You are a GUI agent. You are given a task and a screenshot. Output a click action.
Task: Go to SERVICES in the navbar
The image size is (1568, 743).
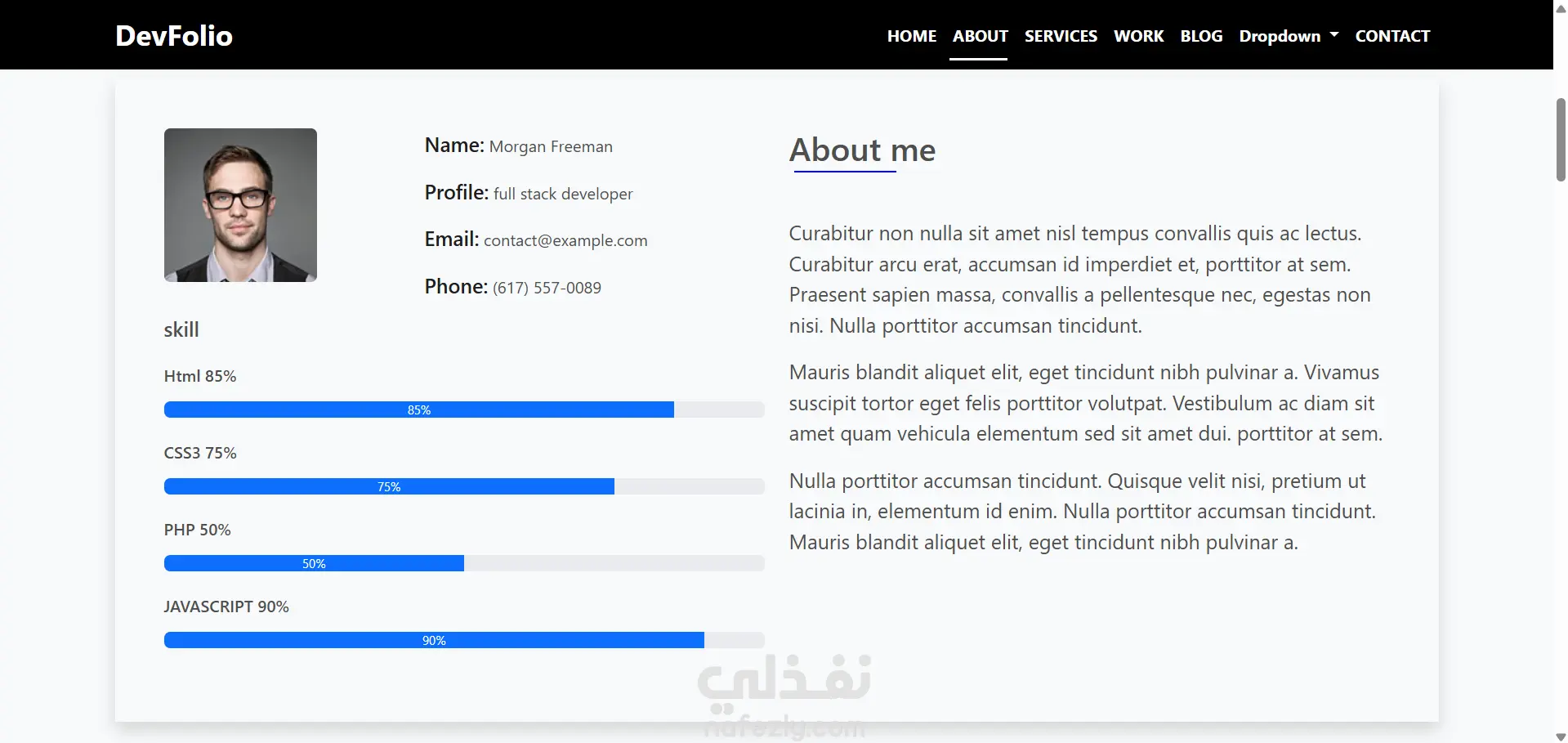pos(1061,36)
